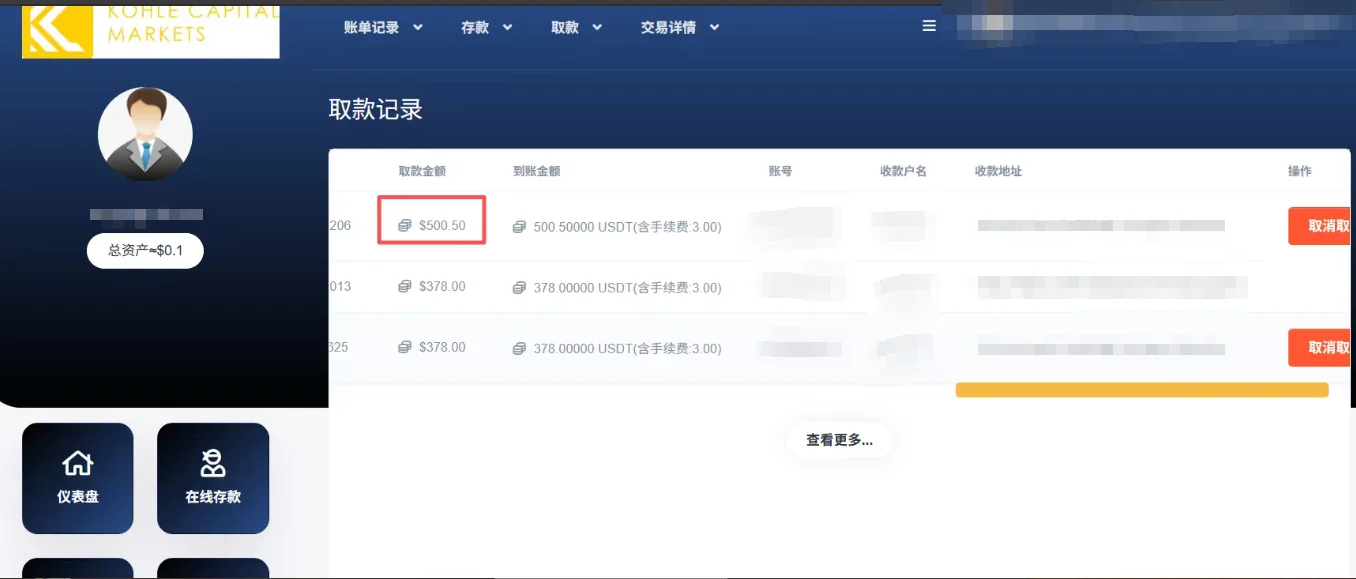Image resolution: width=1356 pixels, height=579 pixels.
Task: Click the house icon in 仪表盘 tile
Action: click(x=78, y=463)
